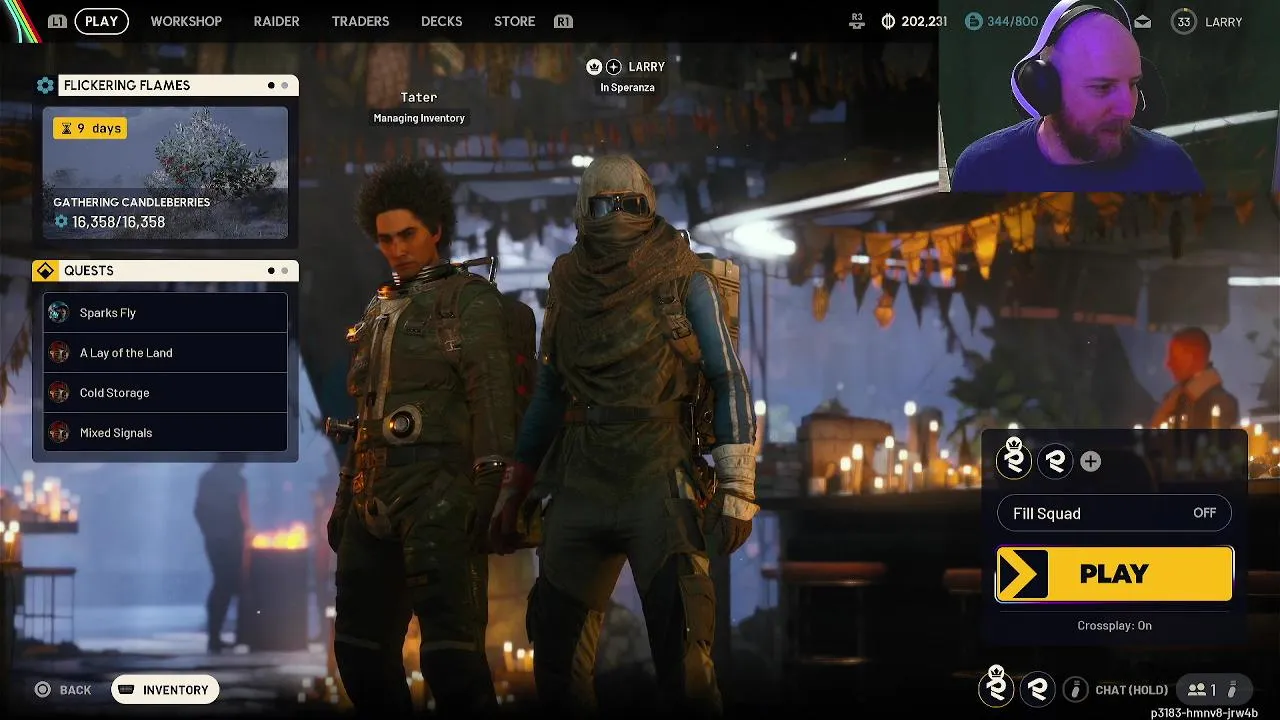The image size is (1280, 720).
Task: Open the RAIDER tab
Action: point(276,21)
